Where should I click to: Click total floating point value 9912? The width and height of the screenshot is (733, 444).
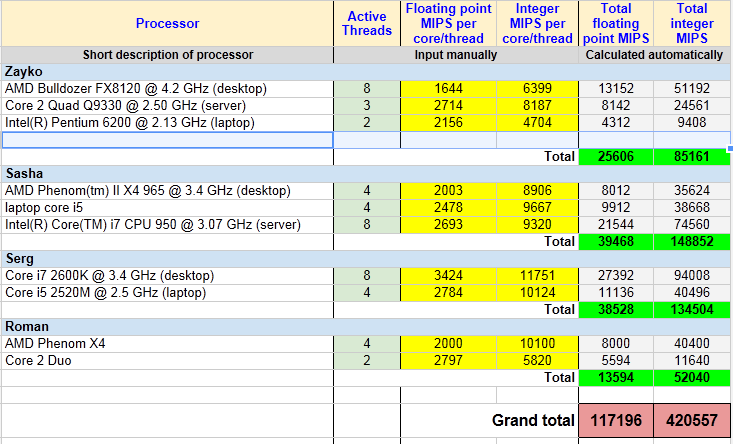pos(616,208)
